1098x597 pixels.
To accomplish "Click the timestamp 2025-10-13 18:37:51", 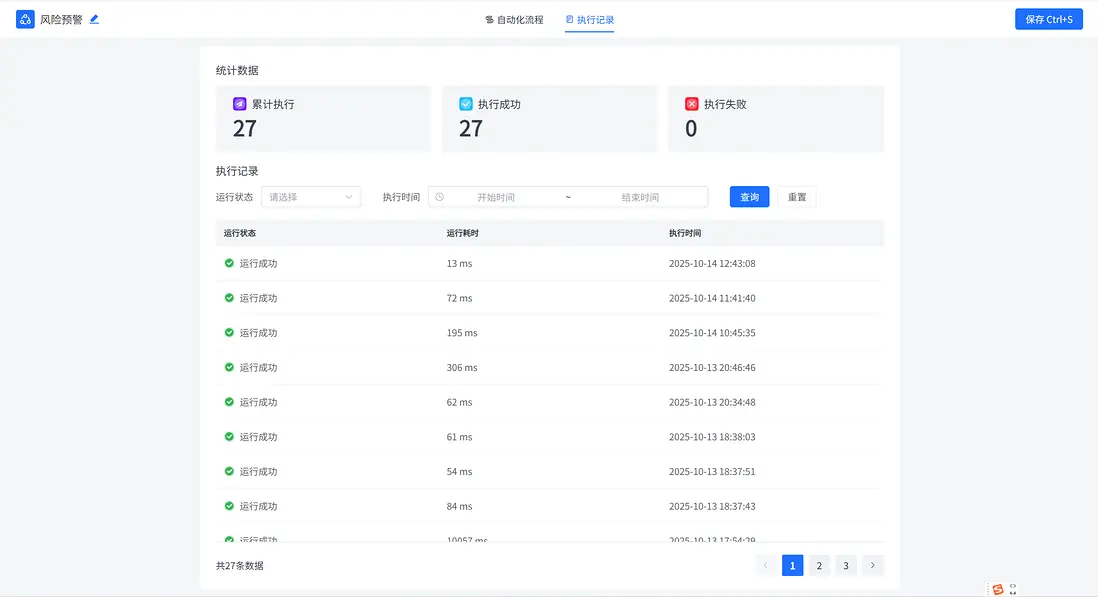I will (x=712, y=472).
